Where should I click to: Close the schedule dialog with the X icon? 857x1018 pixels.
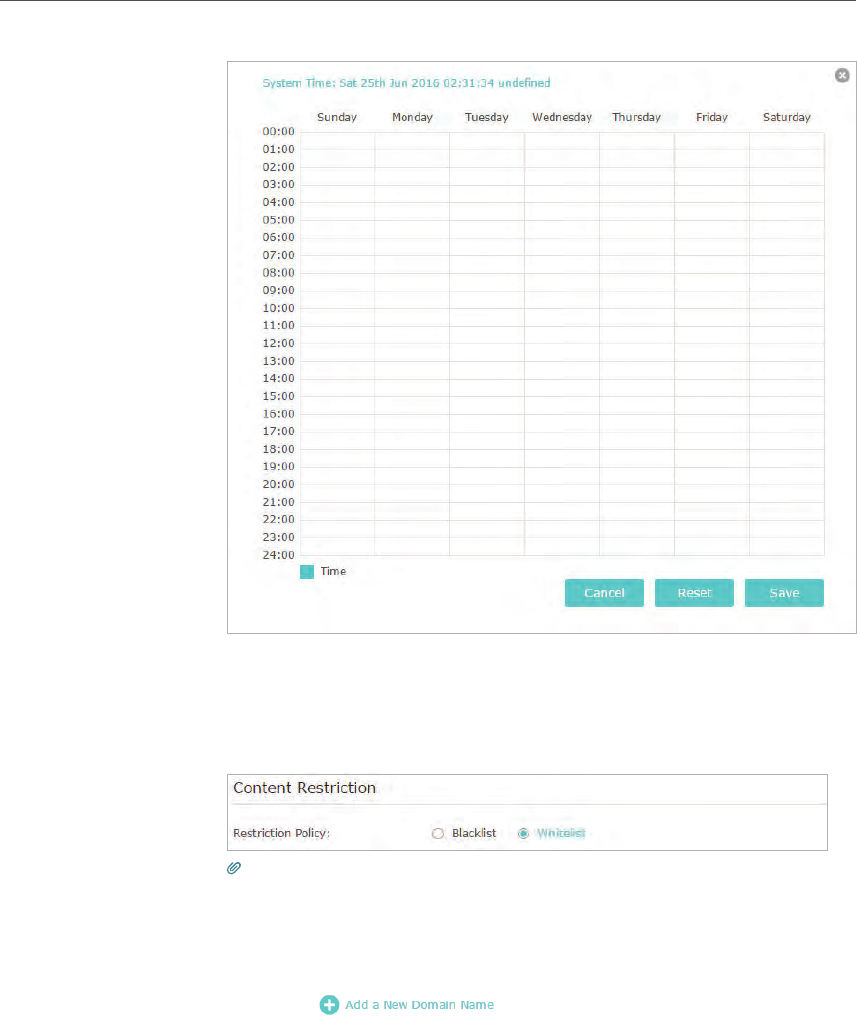(x=842, y=75)
